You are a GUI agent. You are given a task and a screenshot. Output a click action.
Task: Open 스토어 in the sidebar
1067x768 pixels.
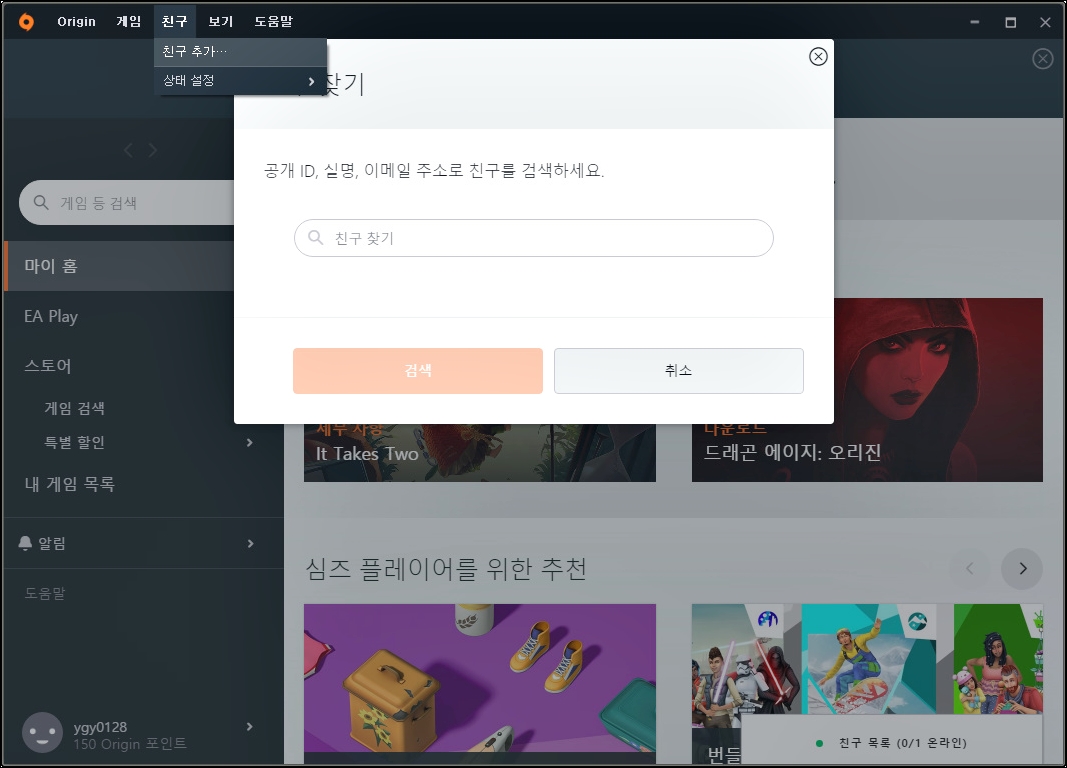tap(48, 366)
